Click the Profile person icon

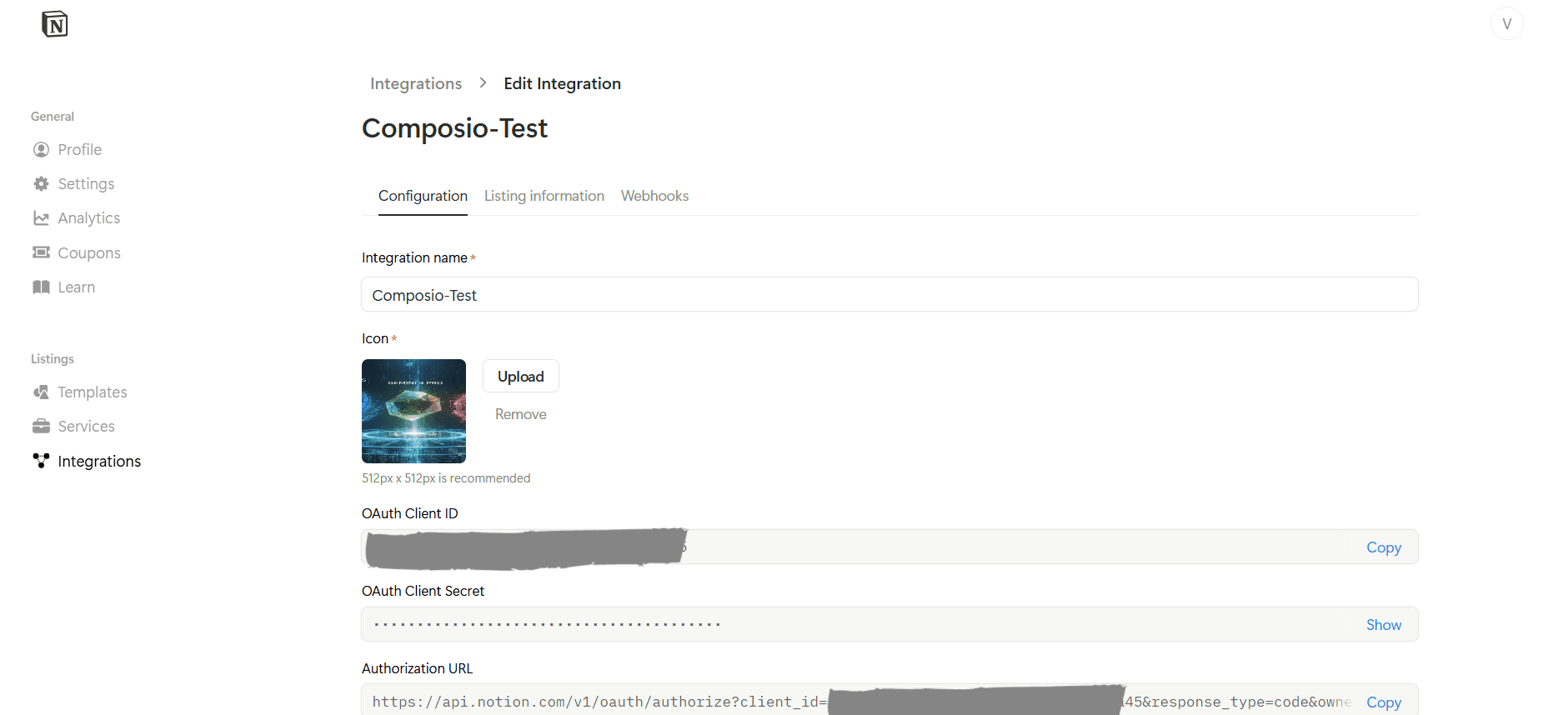coord(41,149)
